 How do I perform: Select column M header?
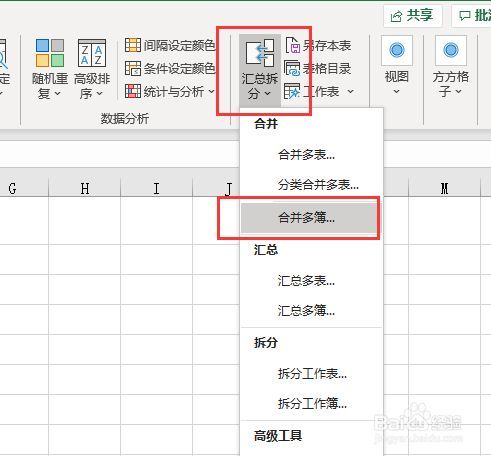[x=444, y=189]
